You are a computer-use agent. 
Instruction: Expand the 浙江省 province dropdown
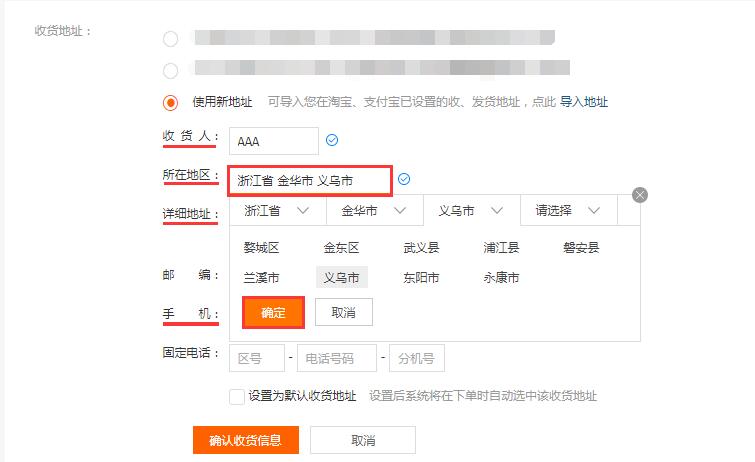(x=278, y=211)
